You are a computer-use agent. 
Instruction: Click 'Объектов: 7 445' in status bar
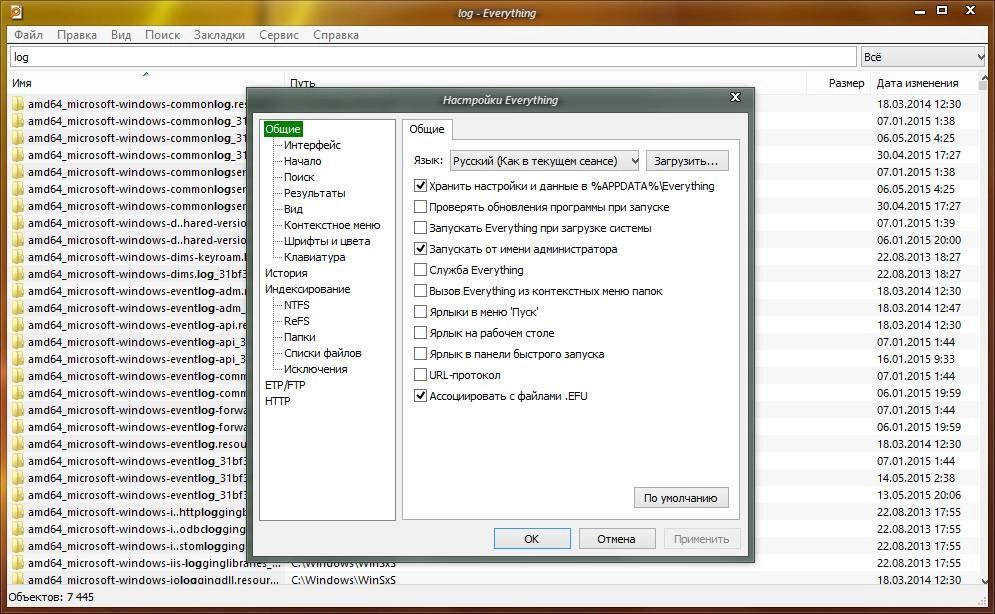pos(51,597)
